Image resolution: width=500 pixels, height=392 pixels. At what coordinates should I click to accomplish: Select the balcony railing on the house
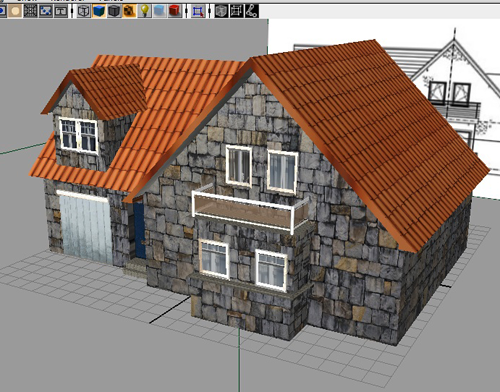(x=250, y=209)
